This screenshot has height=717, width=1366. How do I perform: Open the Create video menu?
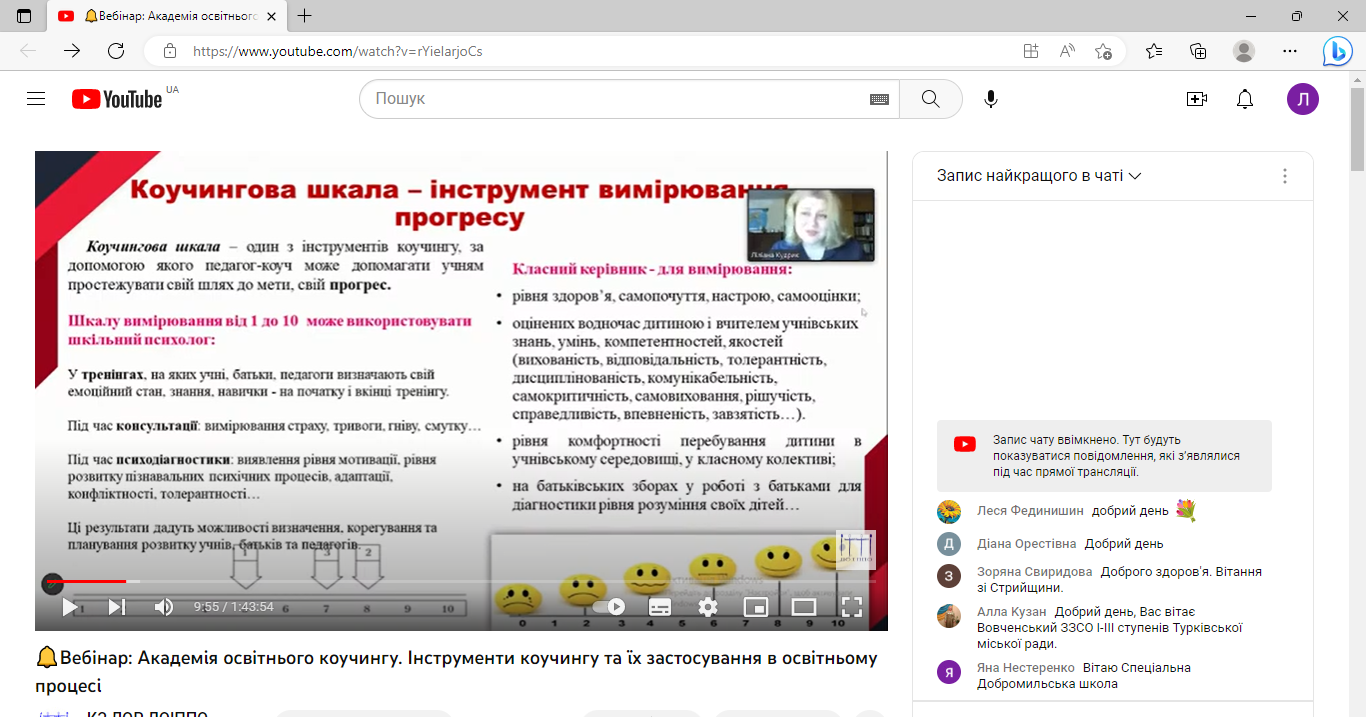pyautogui.click(x=1196, y=99)
